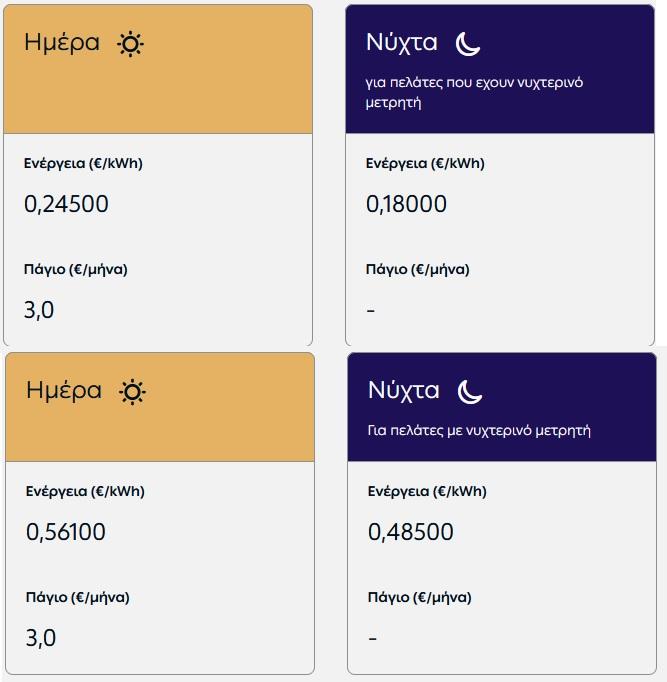Image resolution: width=667 pixels, height=682 pixels.
Task: Click the text 'για πελάτες που εχουν νυχτερινό μετρητή'
Action: click(474, 92)
